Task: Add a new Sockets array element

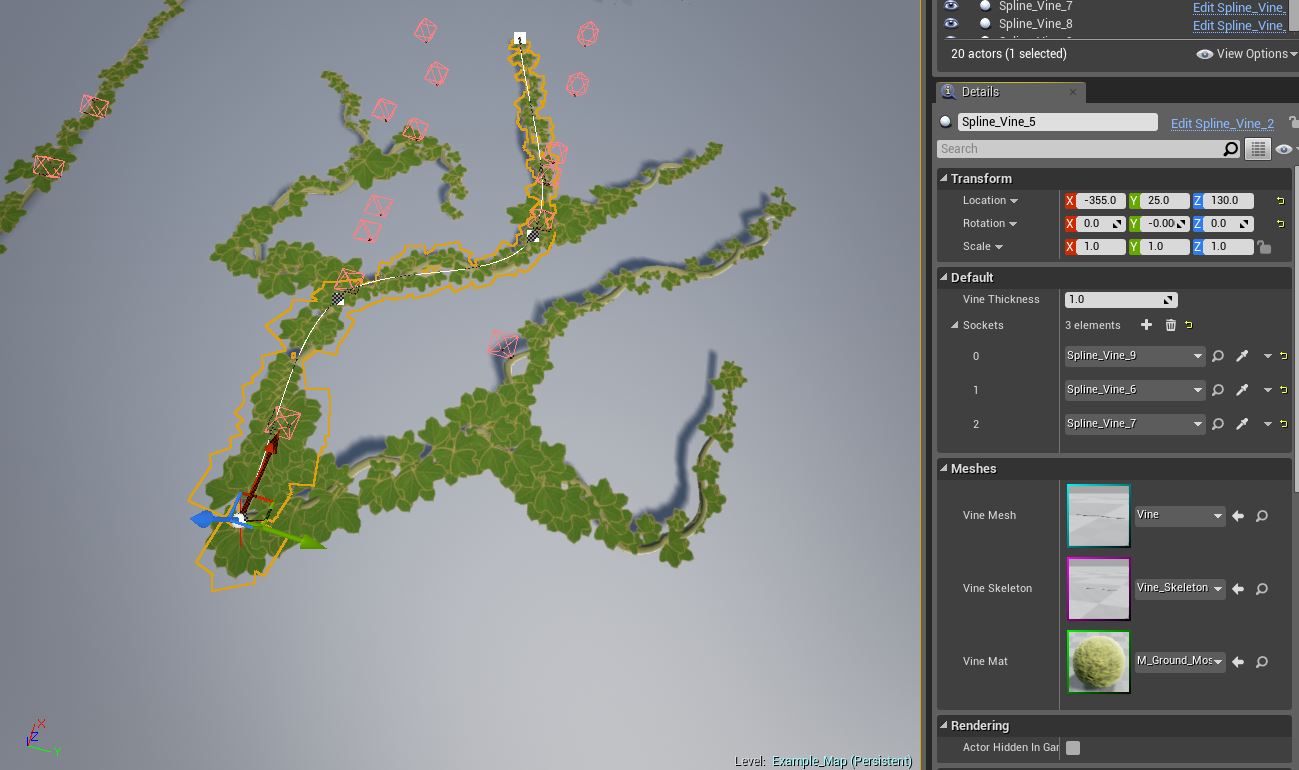Action: (x=1146, y=325)
